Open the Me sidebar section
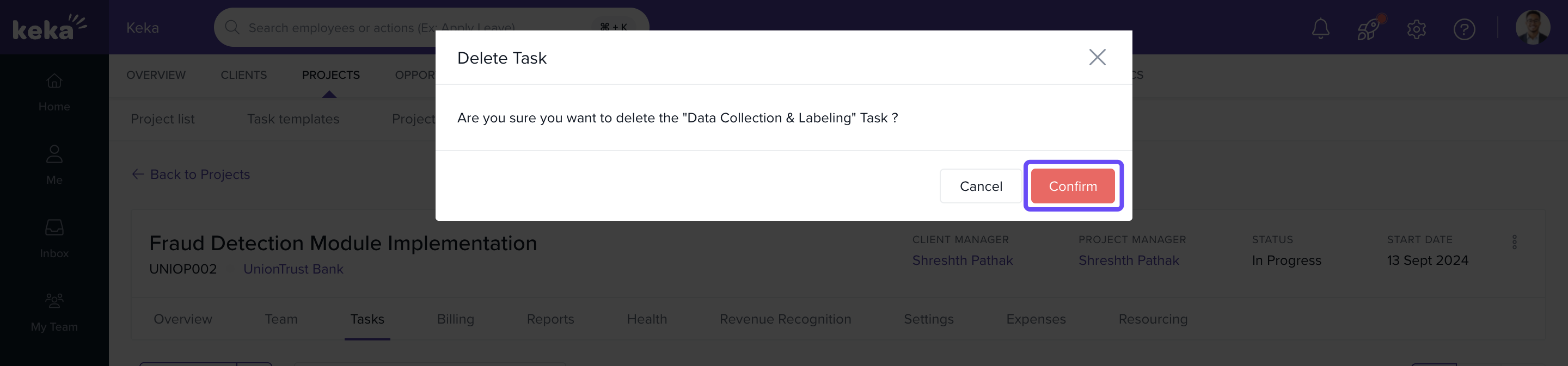The height and width of the screenshot is (366, 1568). click(54, 164)
